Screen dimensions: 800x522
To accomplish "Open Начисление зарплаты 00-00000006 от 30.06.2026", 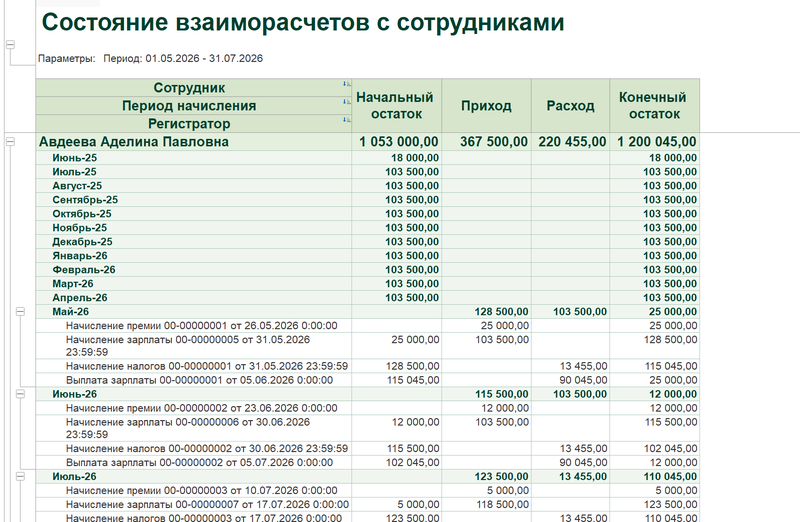I will [188, 428].
